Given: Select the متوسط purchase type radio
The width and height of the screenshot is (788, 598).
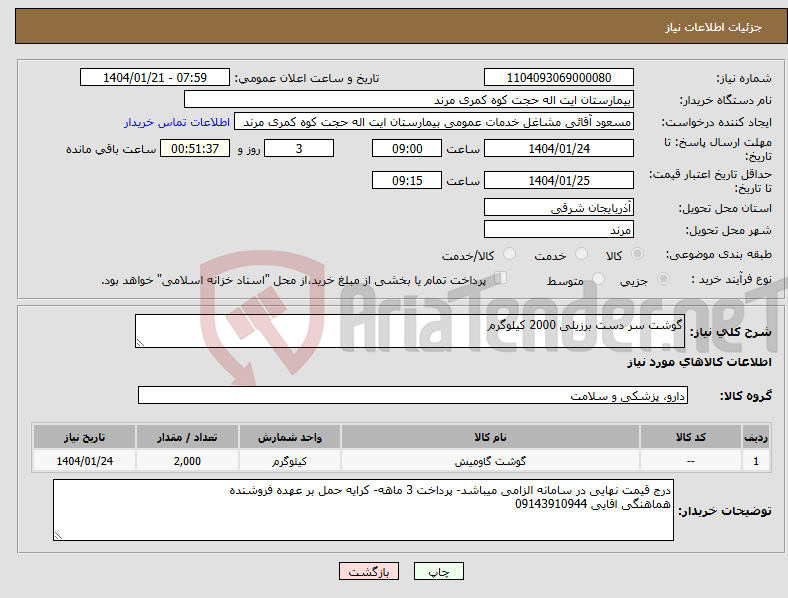Looking at the screenshot, I should (x=599, y=278).
